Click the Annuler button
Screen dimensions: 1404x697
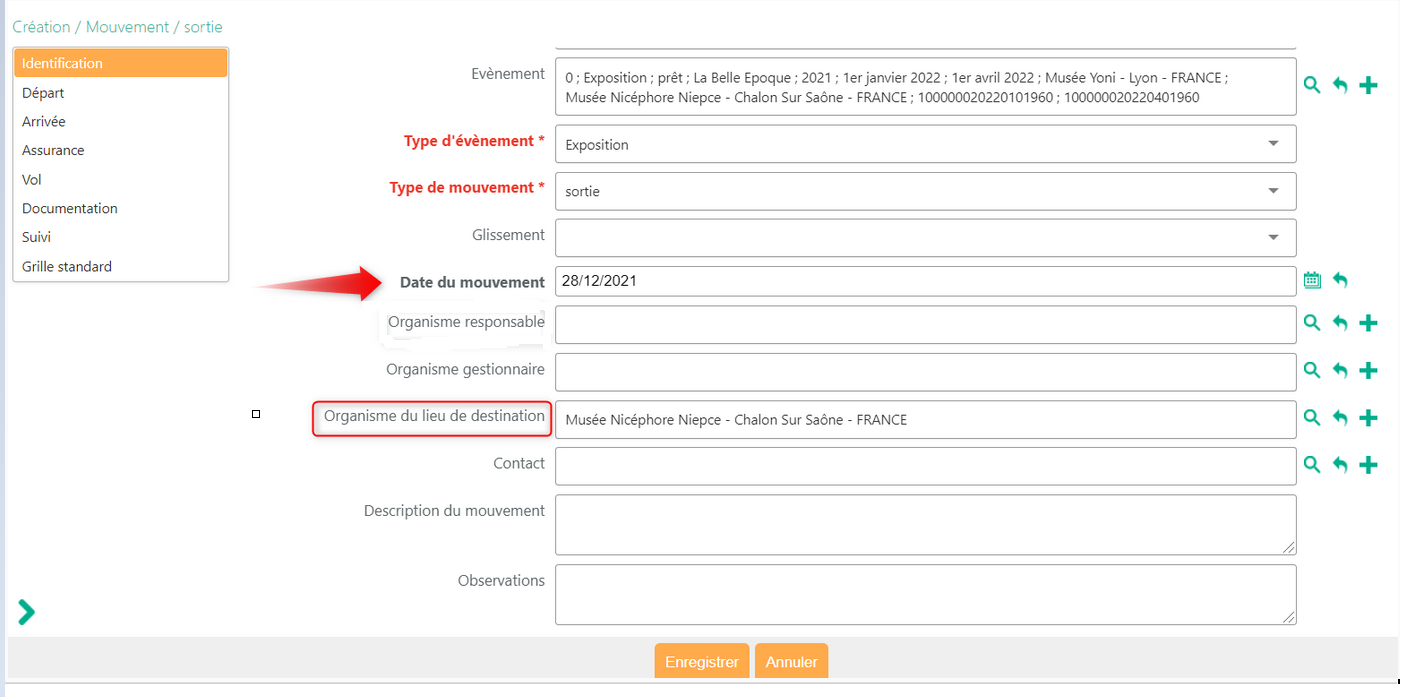791,662
